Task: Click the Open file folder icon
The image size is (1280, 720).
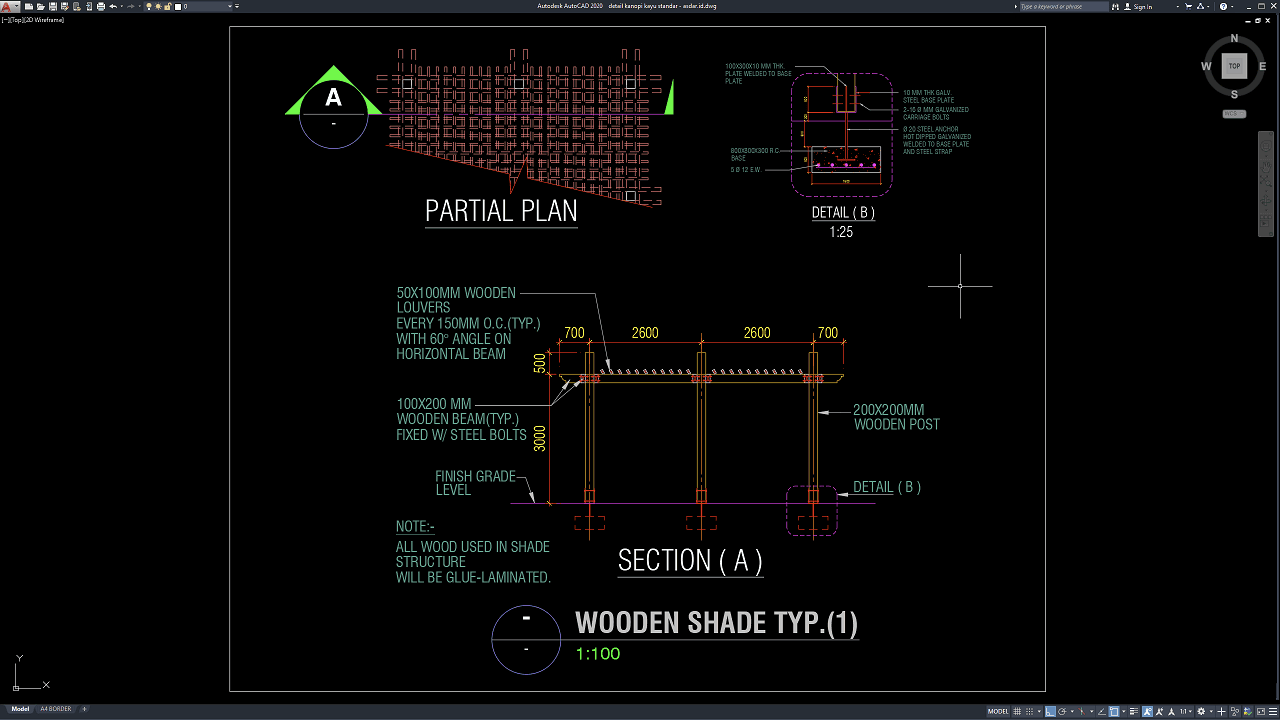Action: (x=39, y=6)
